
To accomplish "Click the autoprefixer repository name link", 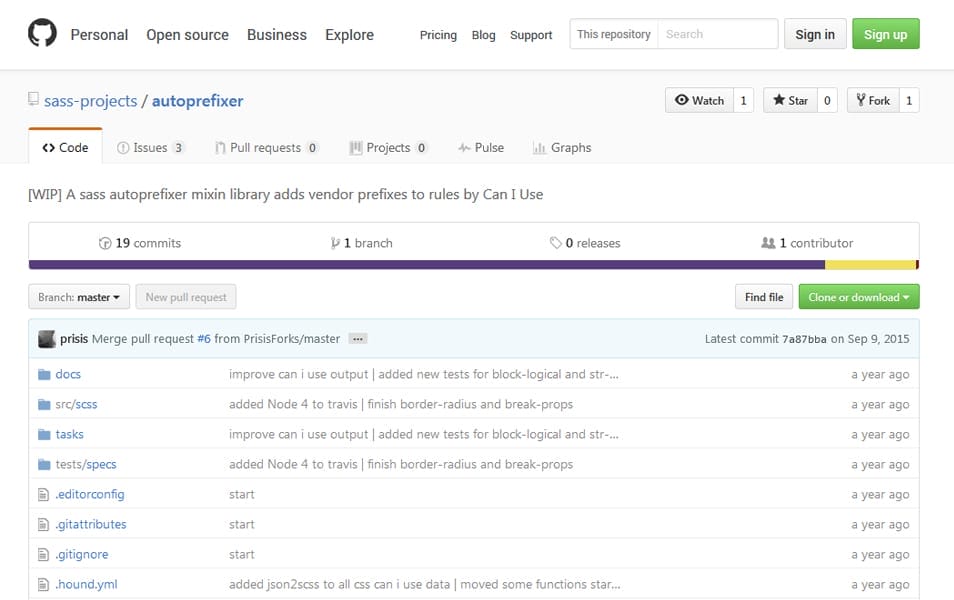I will (198, 101).
